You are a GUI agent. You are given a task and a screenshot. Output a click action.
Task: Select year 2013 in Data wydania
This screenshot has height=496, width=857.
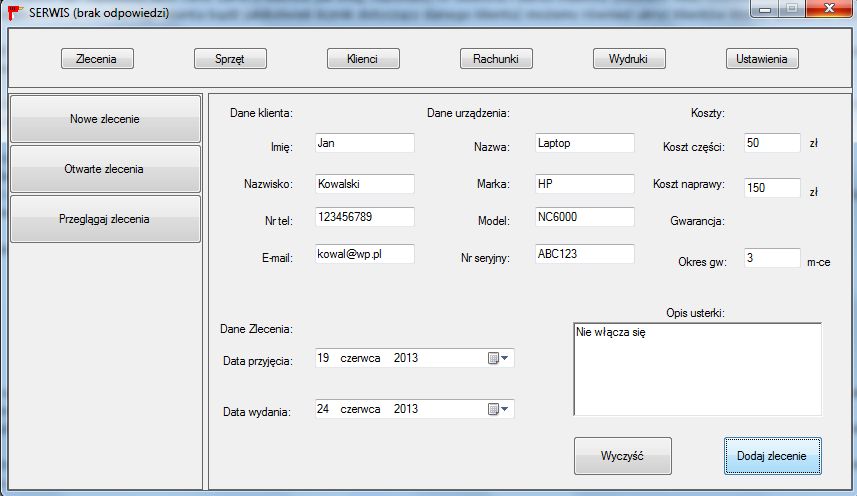[406, 409]
